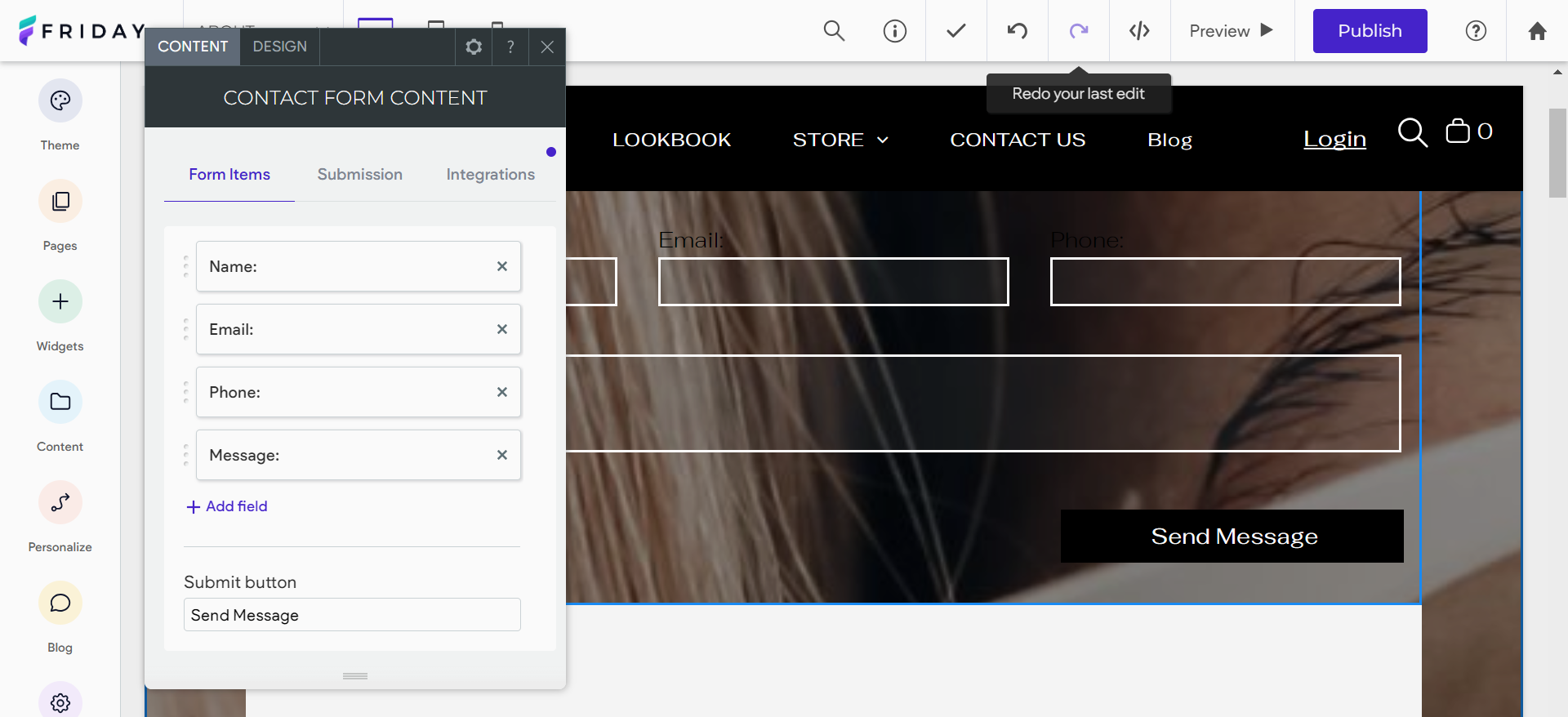Click the Submit button text field
Image resolution: width=1568 pixels, height=717 pixels.
352,615
